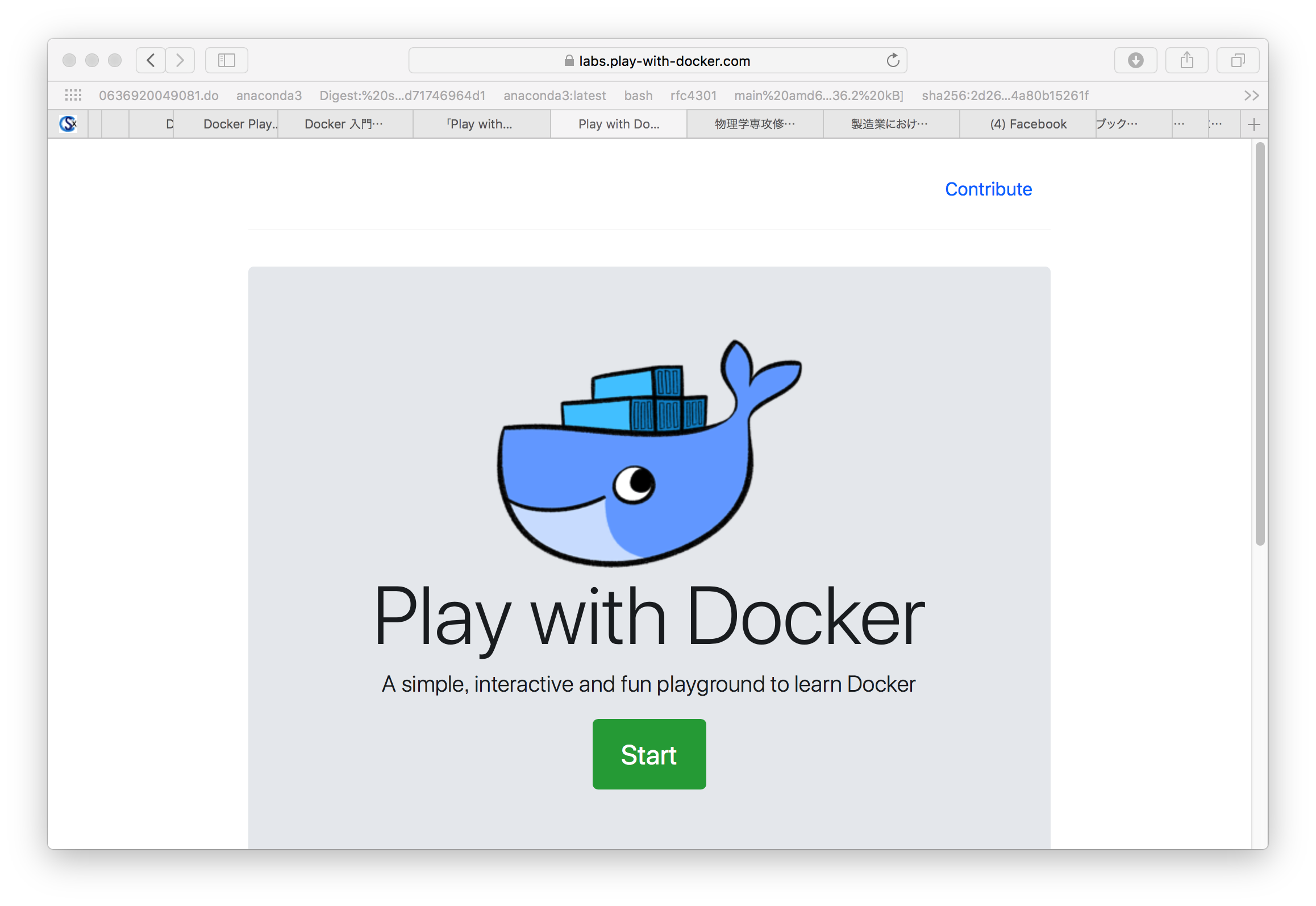Screen dimensions: 1316x906
Task: Switch to the (4) Facebook tab
Action: [1027, 124]
